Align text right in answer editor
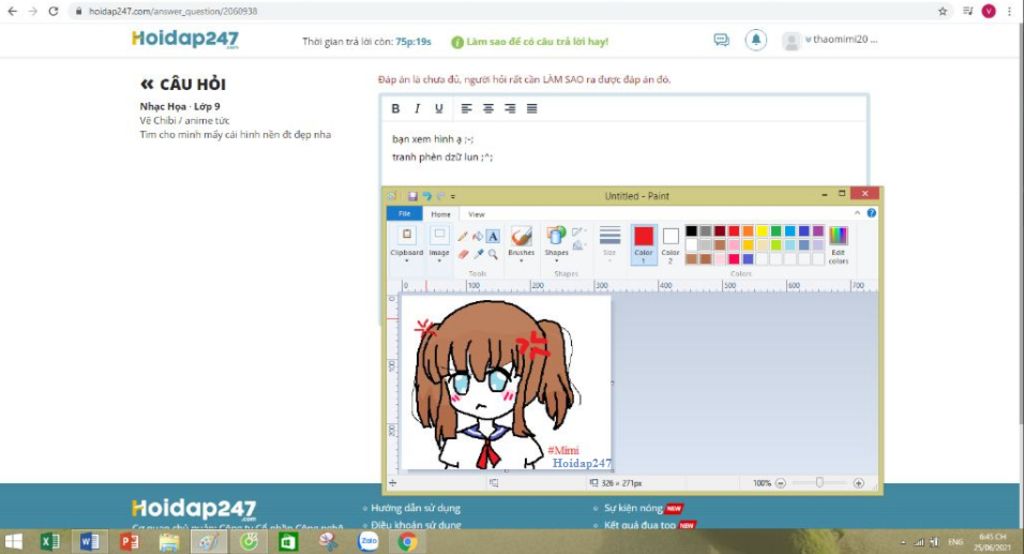This screenshot has height=554, width=1024. click(510, 108)
